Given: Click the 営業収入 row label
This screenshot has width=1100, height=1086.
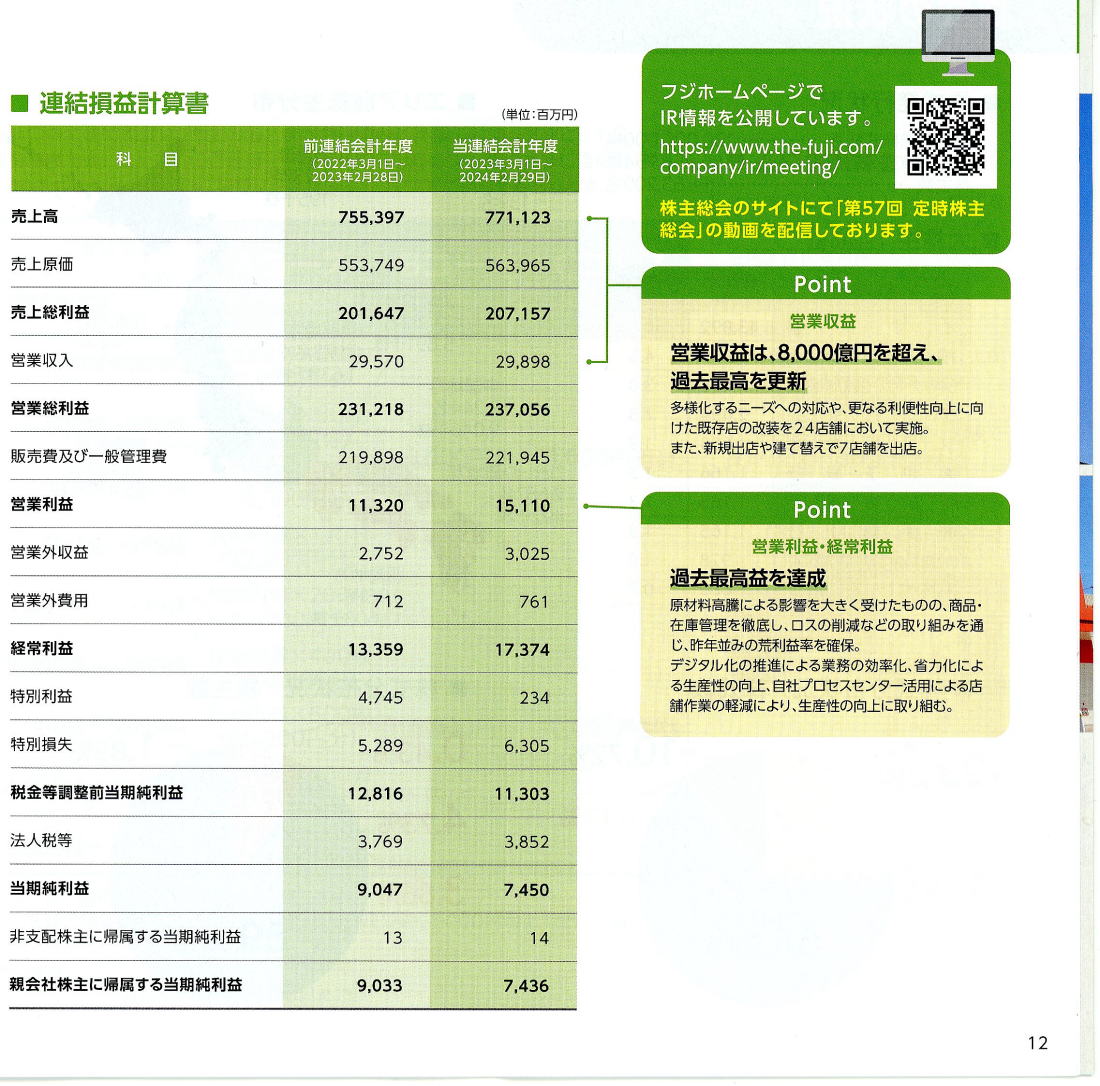Looking at the screenshot, I should point(42,361).
